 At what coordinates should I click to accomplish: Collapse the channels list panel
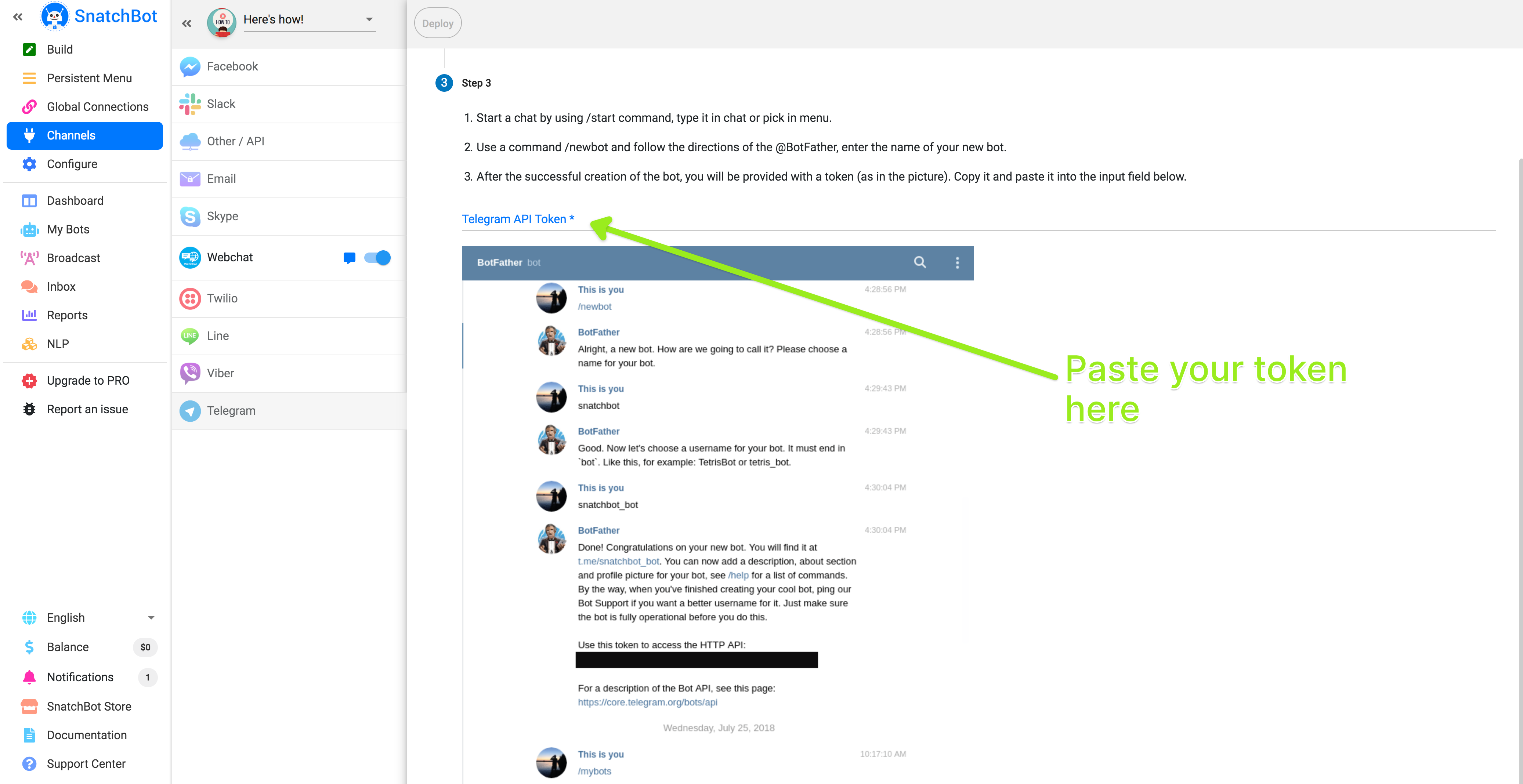[x=187, y=23]
